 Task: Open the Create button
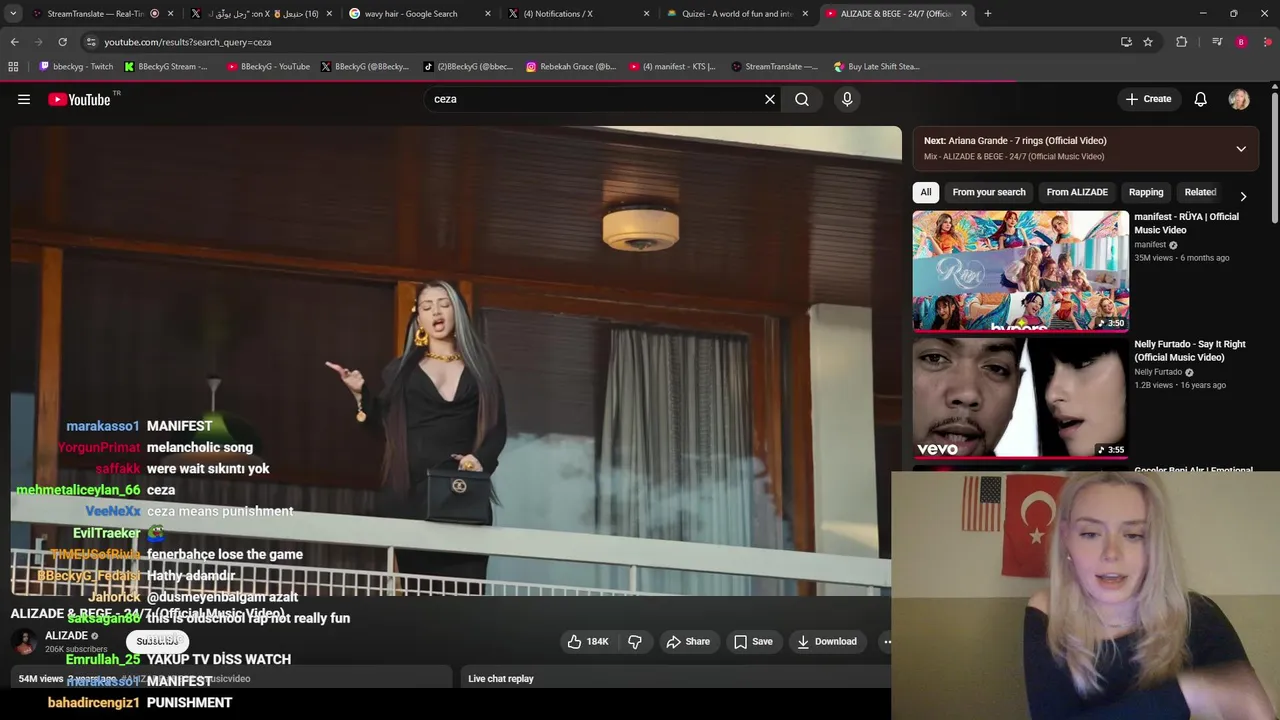(x=1148, y=99)
